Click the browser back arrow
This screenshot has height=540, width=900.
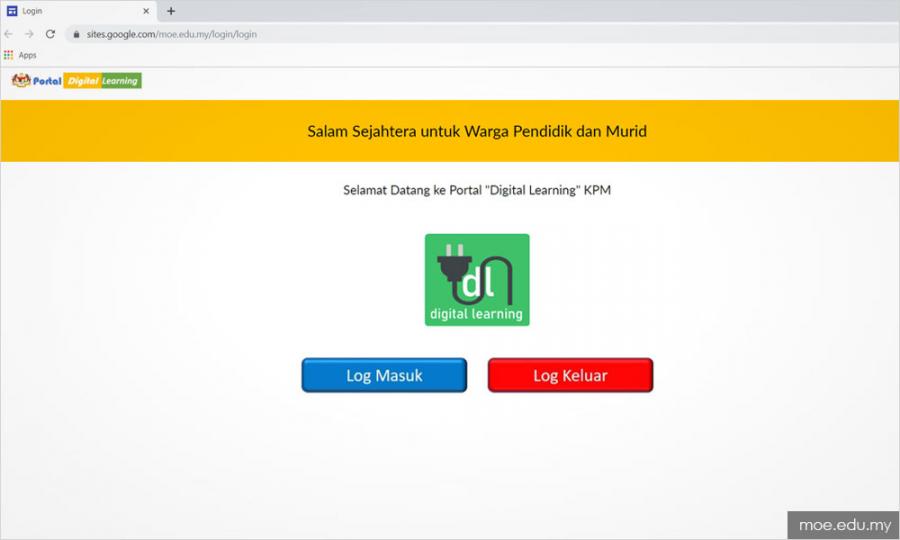(9, 34)
